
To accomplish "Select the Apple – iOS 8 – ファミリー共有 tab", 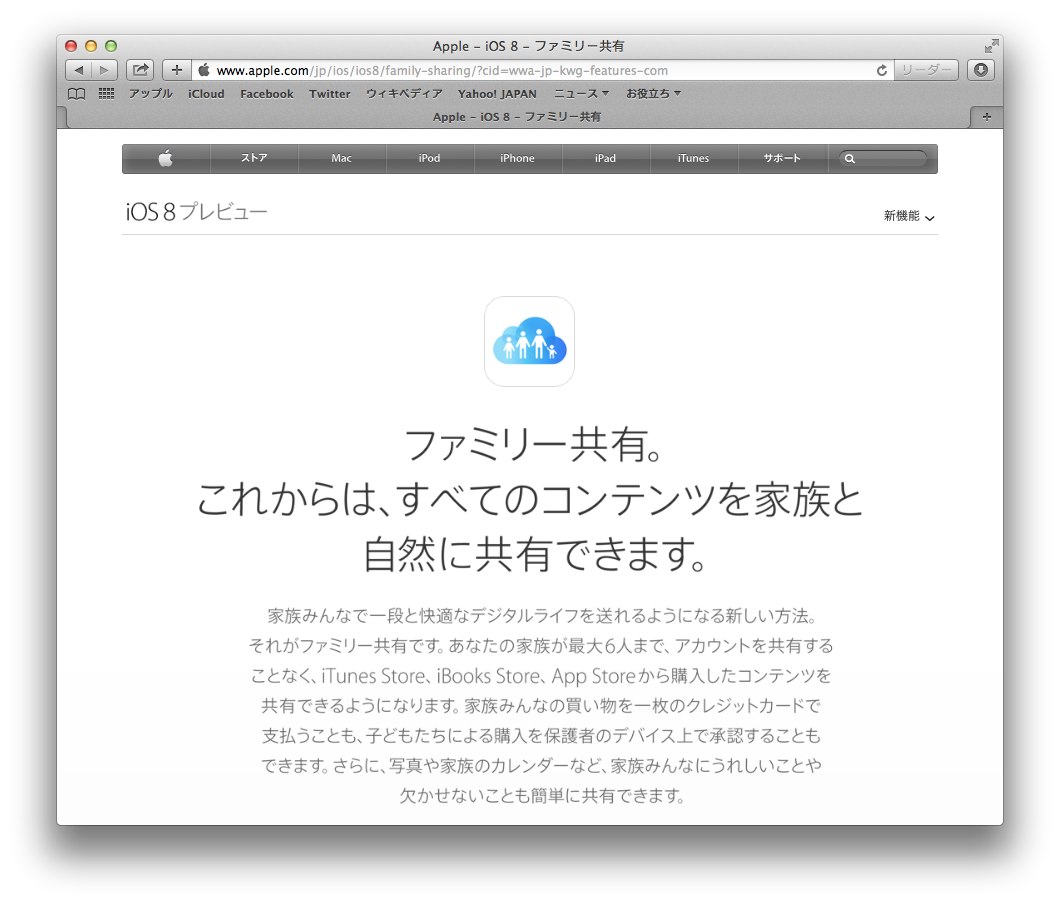I will click(516, 117).
